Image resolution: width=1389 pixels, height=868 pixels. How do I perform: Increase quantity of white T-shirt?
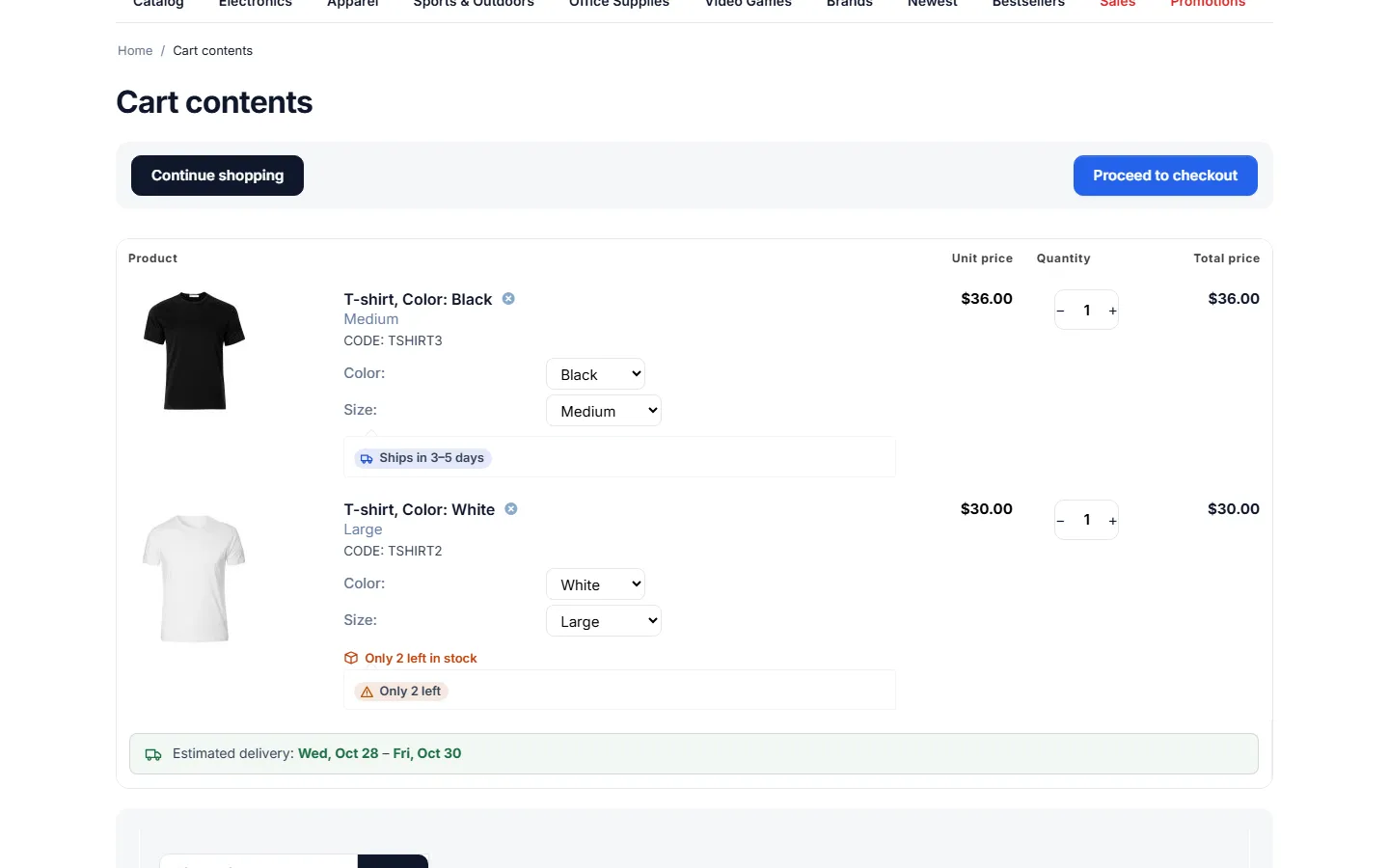pyautogui.click(x=1112, y=521)
